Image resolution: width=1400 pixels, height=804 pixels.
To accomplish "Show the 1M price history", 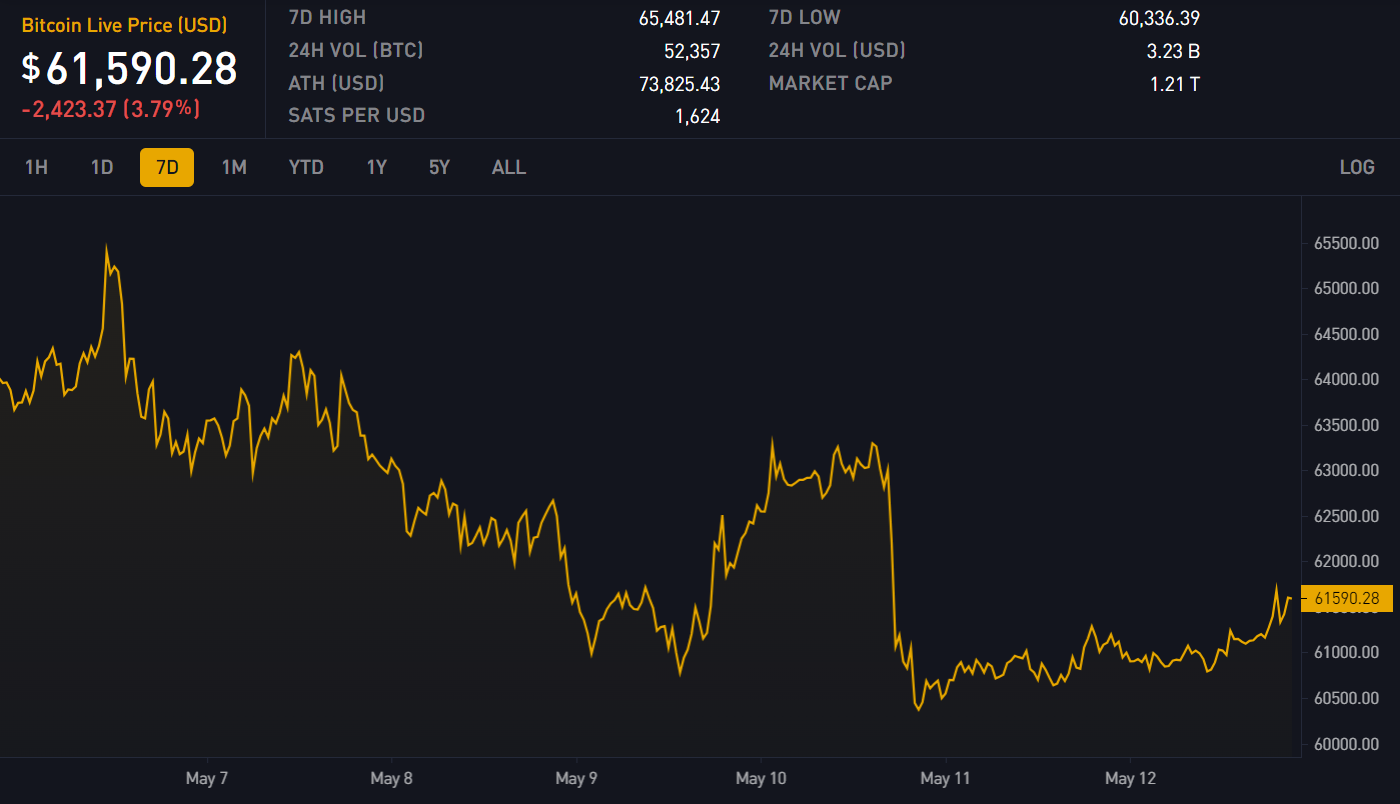I will (234, 167).
